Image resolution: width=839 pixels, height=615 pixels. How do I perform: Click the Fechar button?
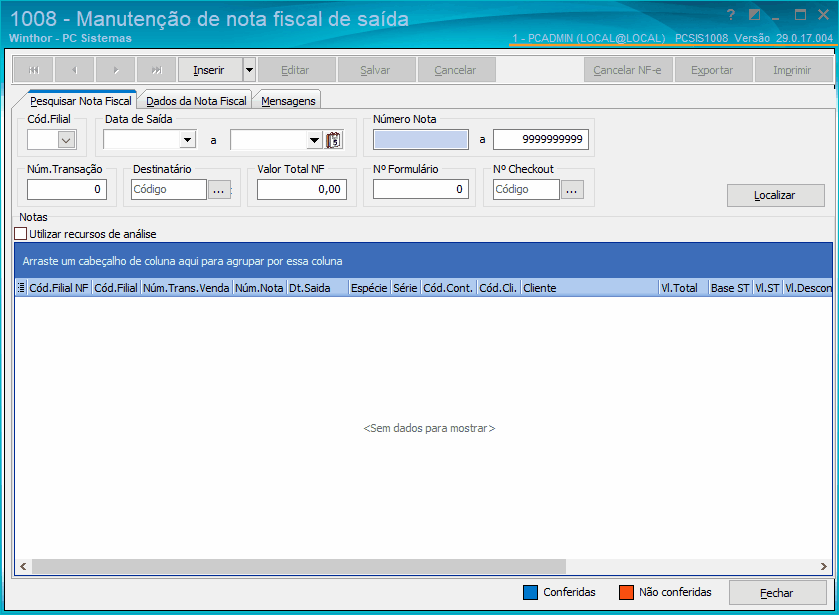tap(777, 593)
